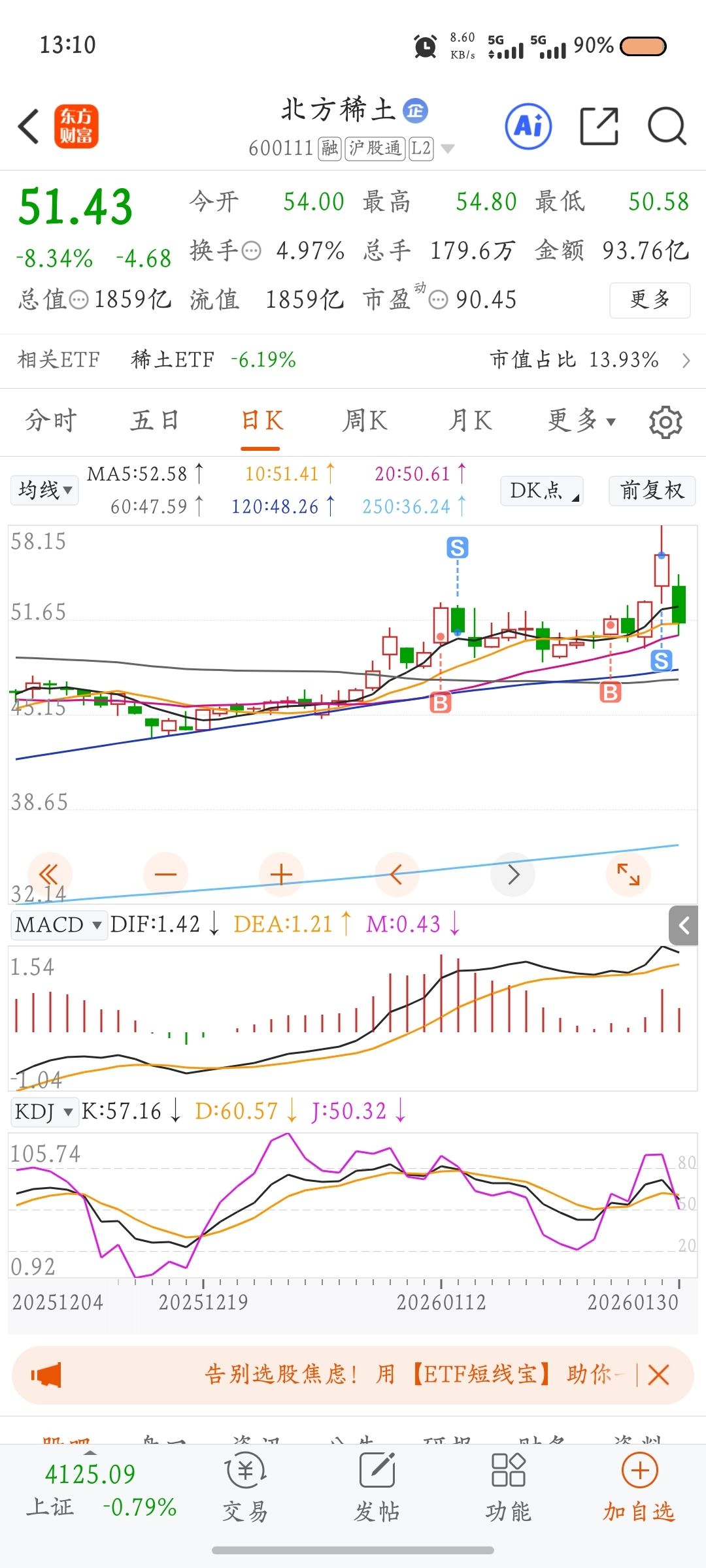Tap the back arrow icon
The height and width of the screenshot is (1568, 706).
[29, 126]
